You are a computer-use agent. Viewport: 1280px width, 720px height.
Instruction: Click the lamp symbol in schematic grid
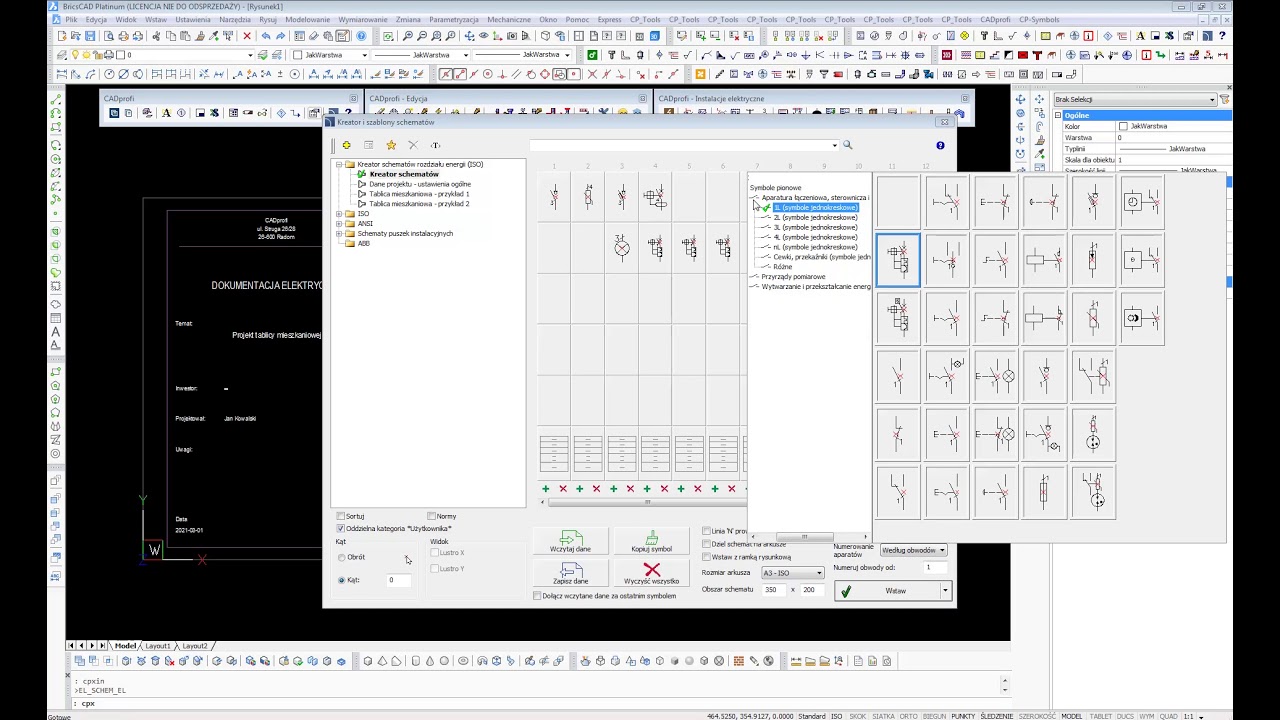tap(622, 247)
